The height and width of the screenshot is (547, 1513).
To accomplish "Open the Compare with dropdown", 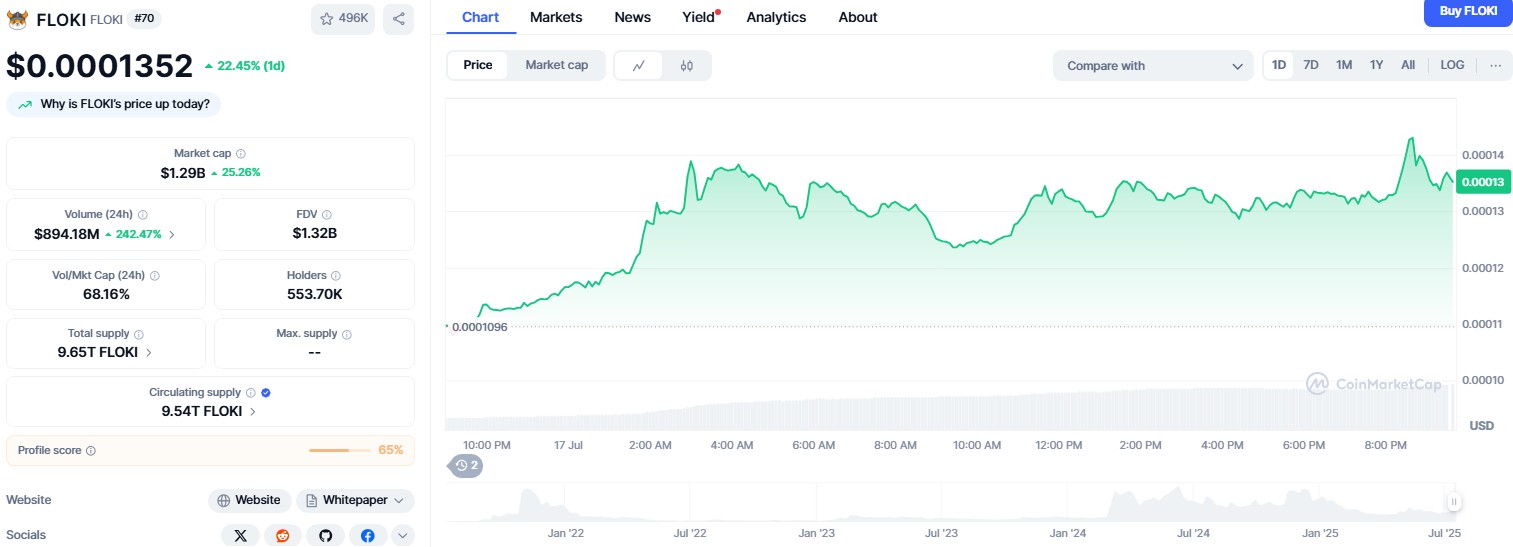I will pos(1152,66).
